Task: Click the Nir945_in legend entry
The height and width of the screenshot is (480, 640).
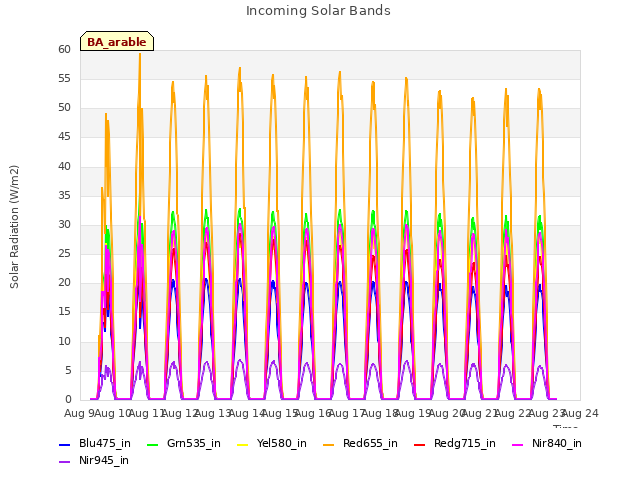Action: coord(94,461)
